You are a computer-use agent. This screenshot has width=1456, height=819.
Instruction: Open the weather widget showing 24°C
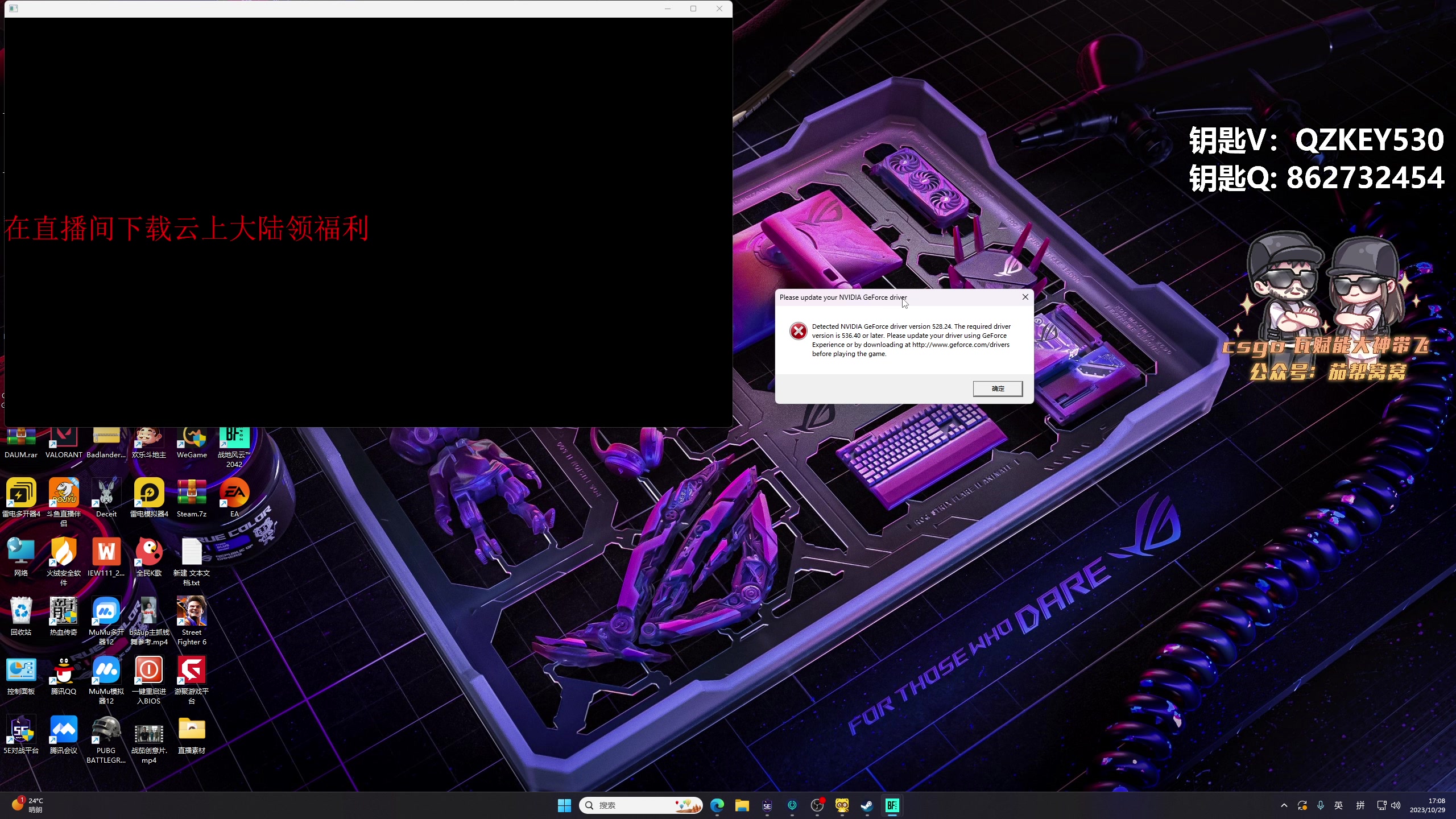click(x=27, y=805)
